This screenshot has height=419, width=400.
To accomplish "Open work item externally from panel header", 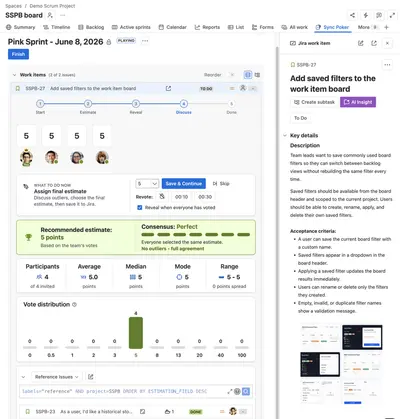I will click(x=374, y=43).
